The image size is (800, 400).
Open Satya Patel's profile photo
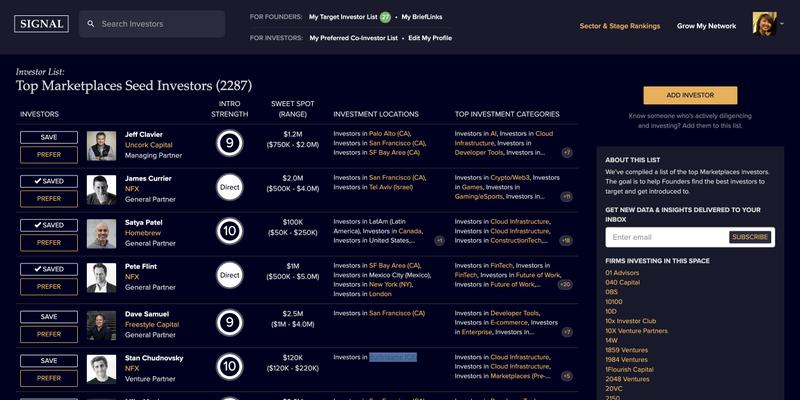click(101, 234)
